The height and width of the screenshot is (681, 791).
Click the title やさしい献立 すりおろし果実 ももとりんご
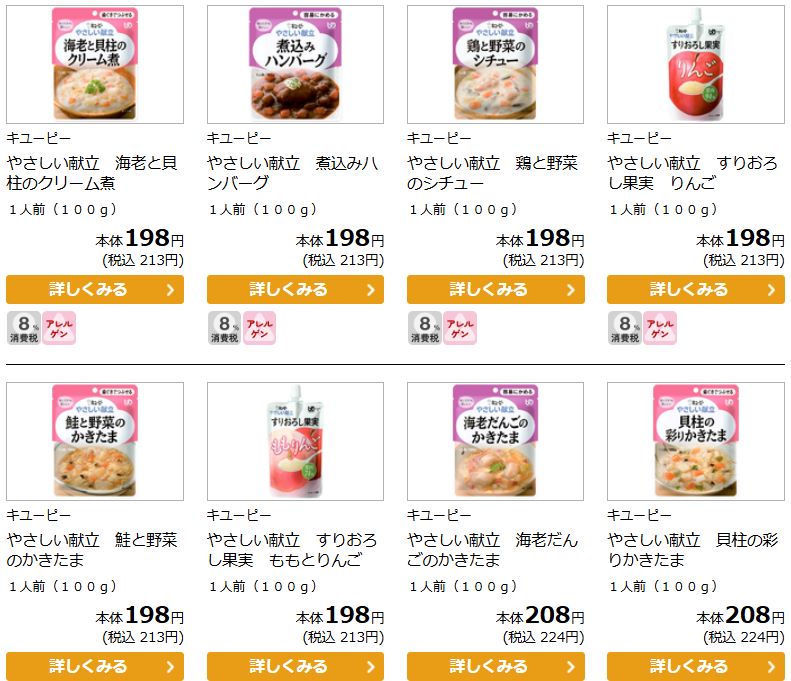pos(292,550)
